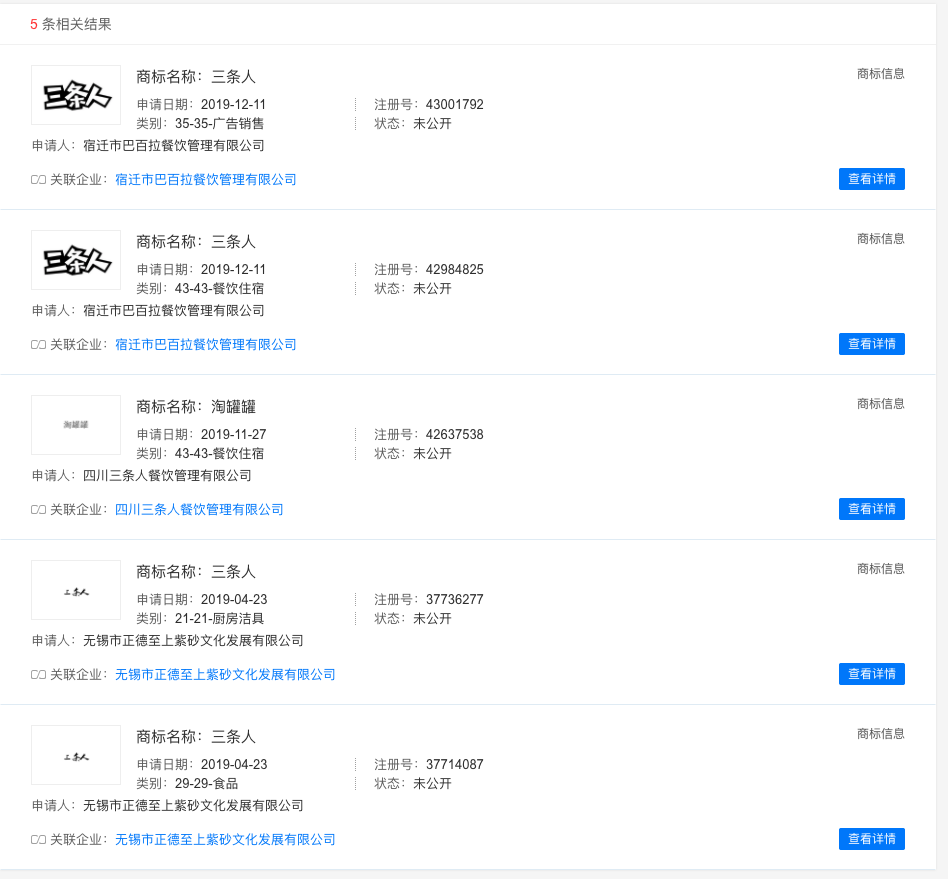
Task: Open trademark thumbnail for registration 37714087
Action: [76, 755]
